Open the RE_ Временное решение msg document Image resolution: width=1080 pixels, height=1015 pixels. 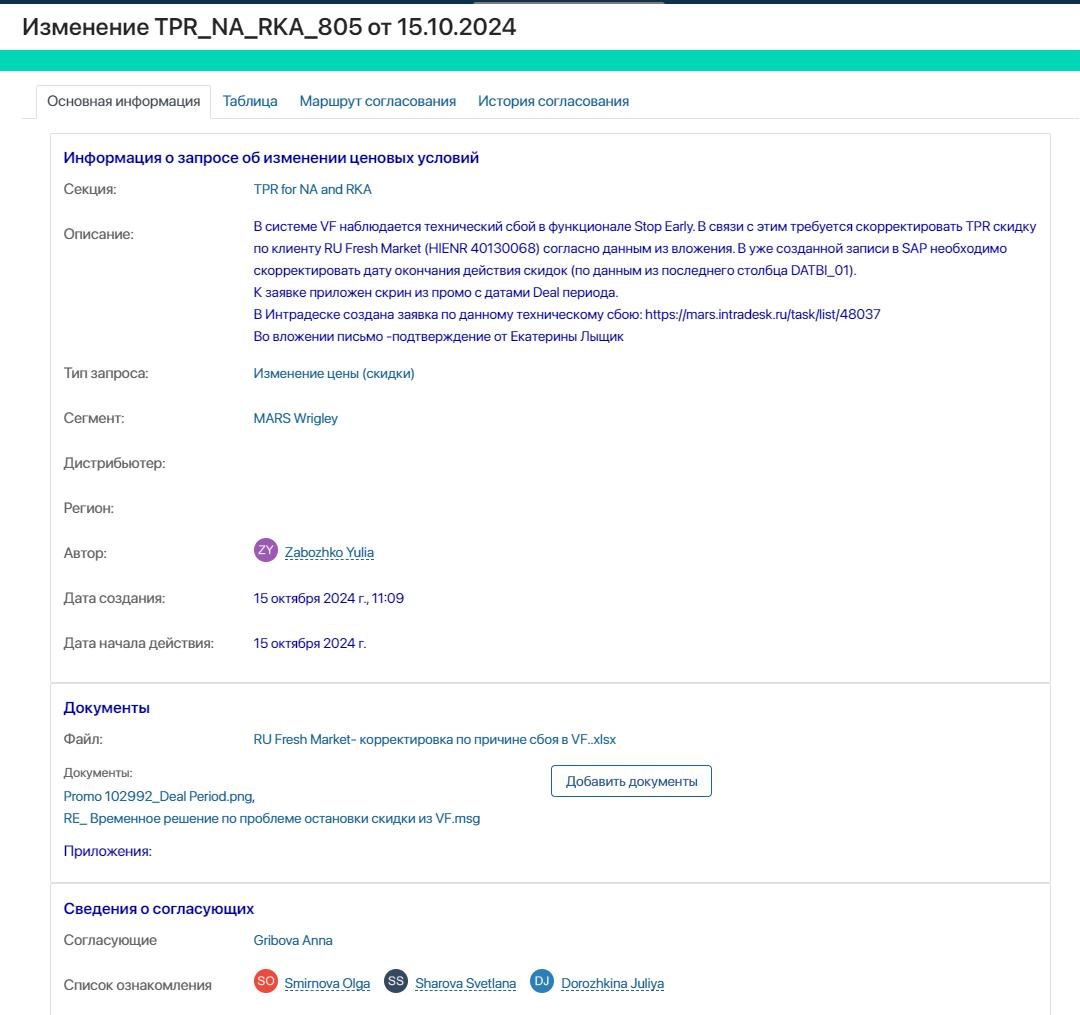tap(271, 819)
